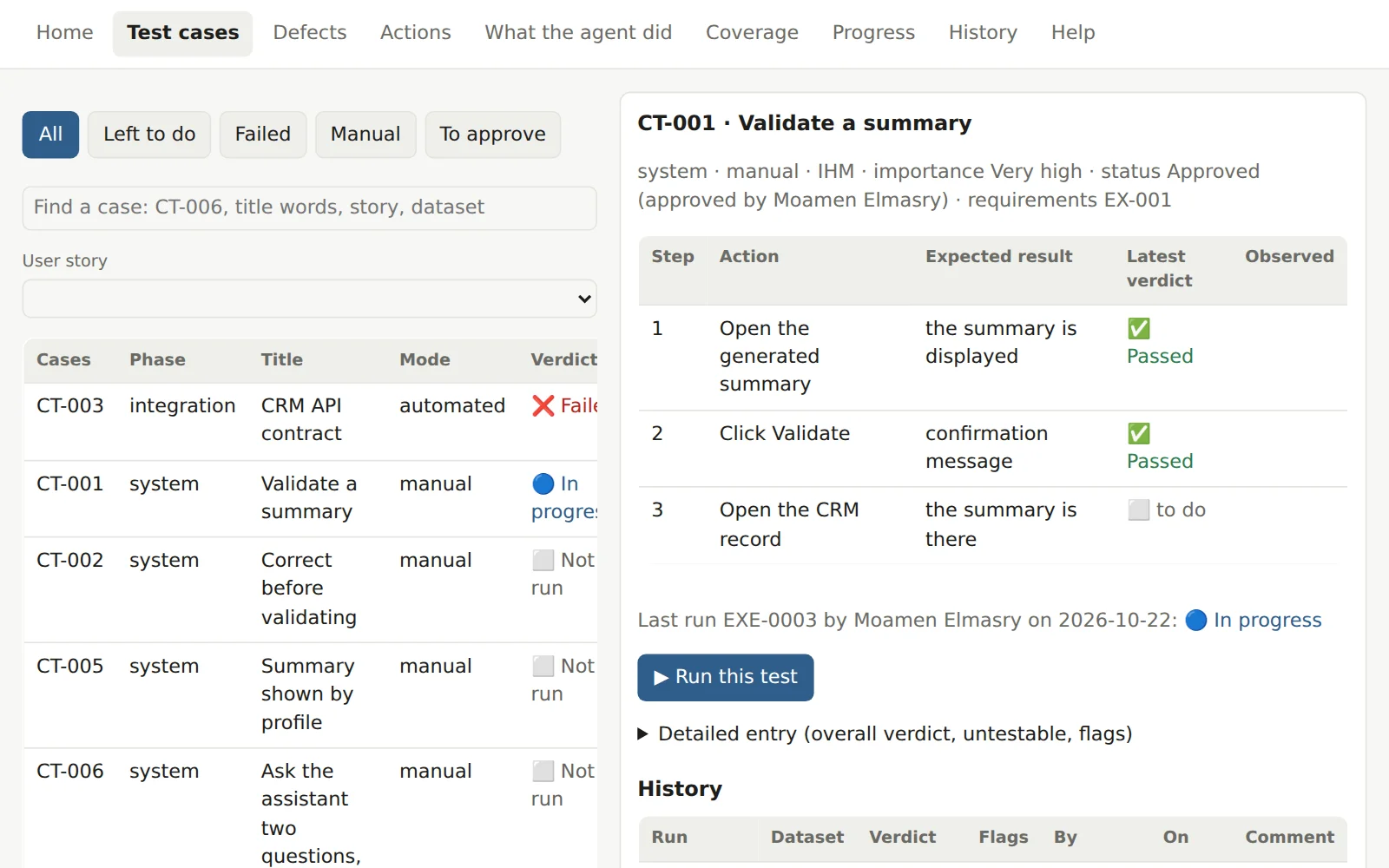
Task: Open What the agent did tab
Action: [x=578, y=33]
